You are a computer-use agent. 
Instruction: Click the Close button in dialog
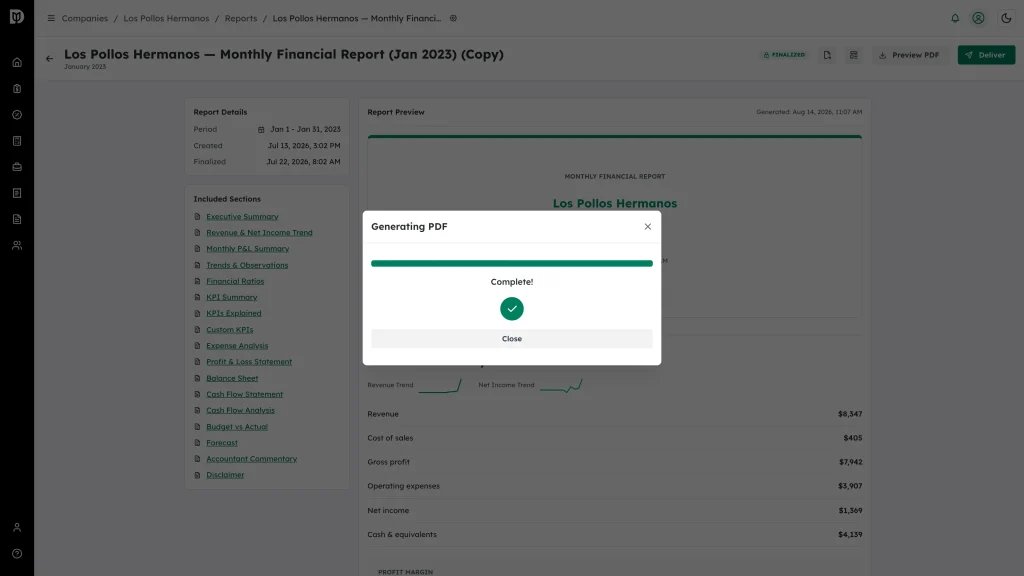tap(511, 338)
